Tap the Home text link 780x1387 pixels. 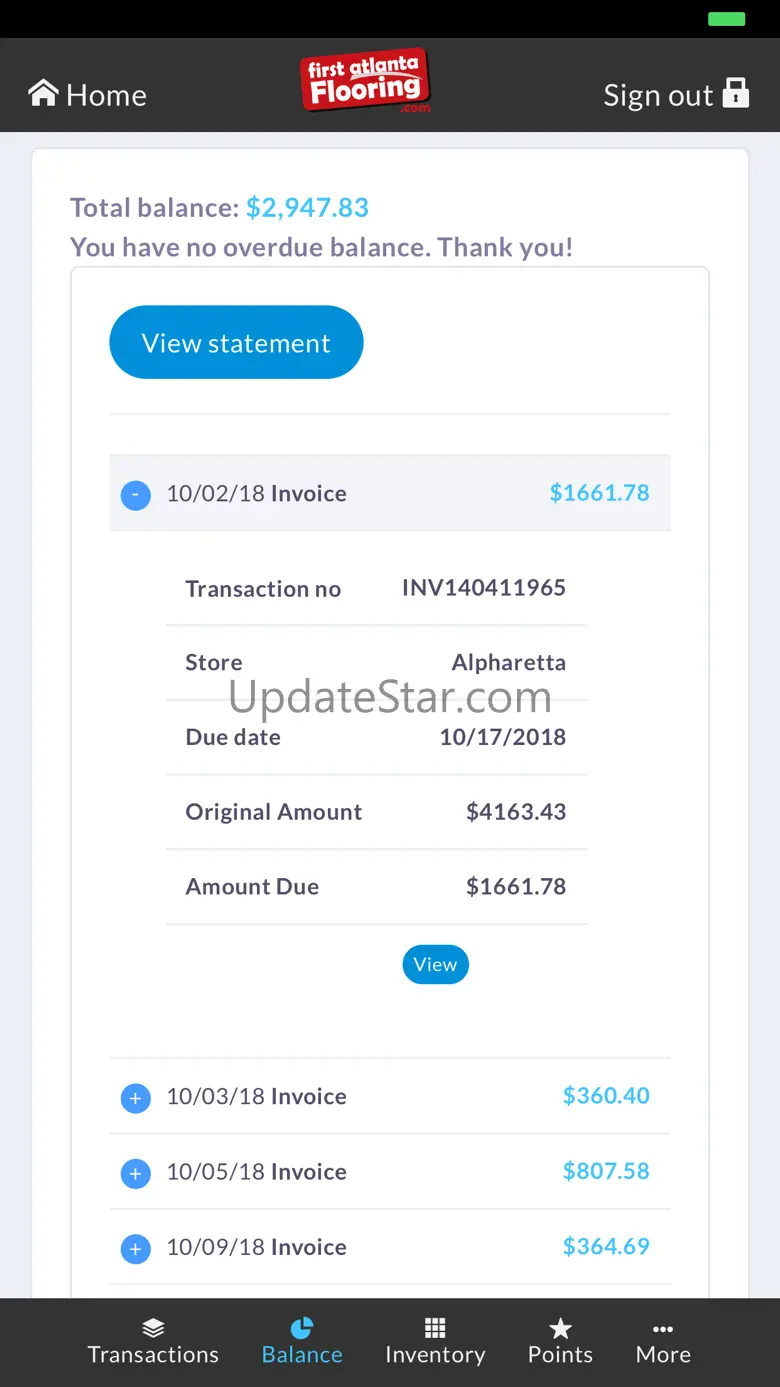pos(106,96)
